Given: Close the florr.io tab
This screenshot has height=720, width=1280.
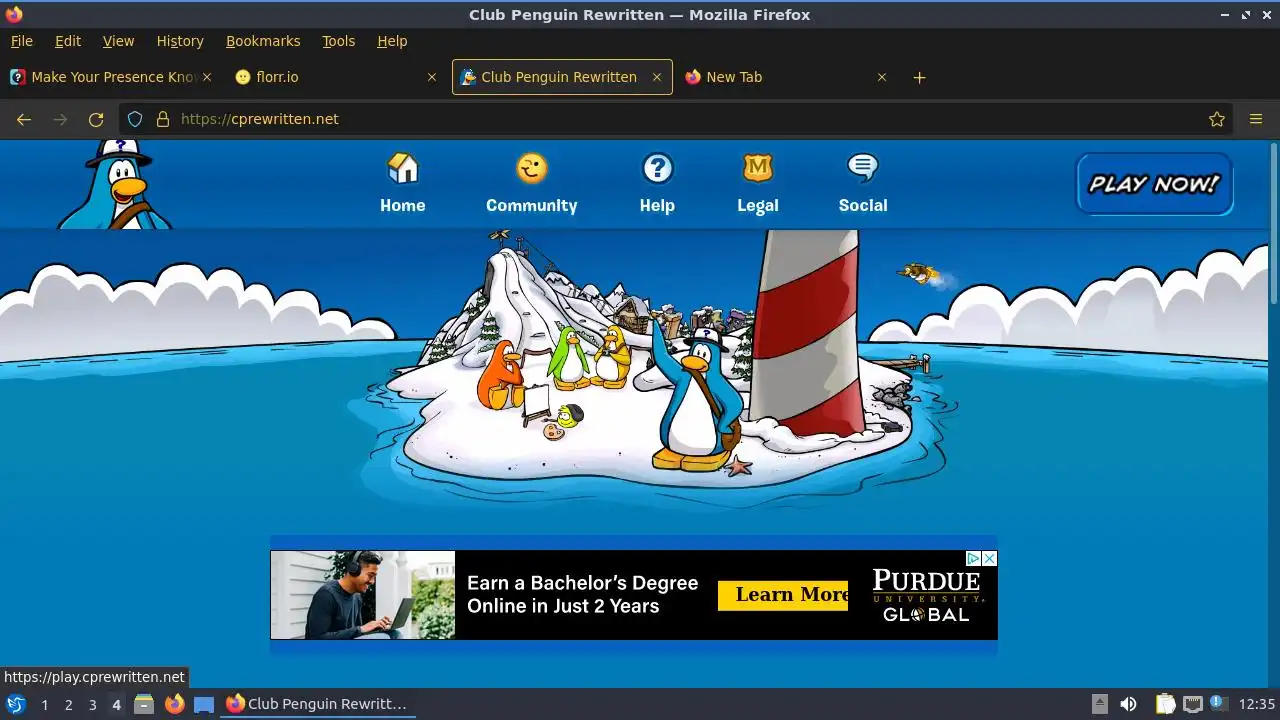Looking at the screenshot, I should (432, 77).
